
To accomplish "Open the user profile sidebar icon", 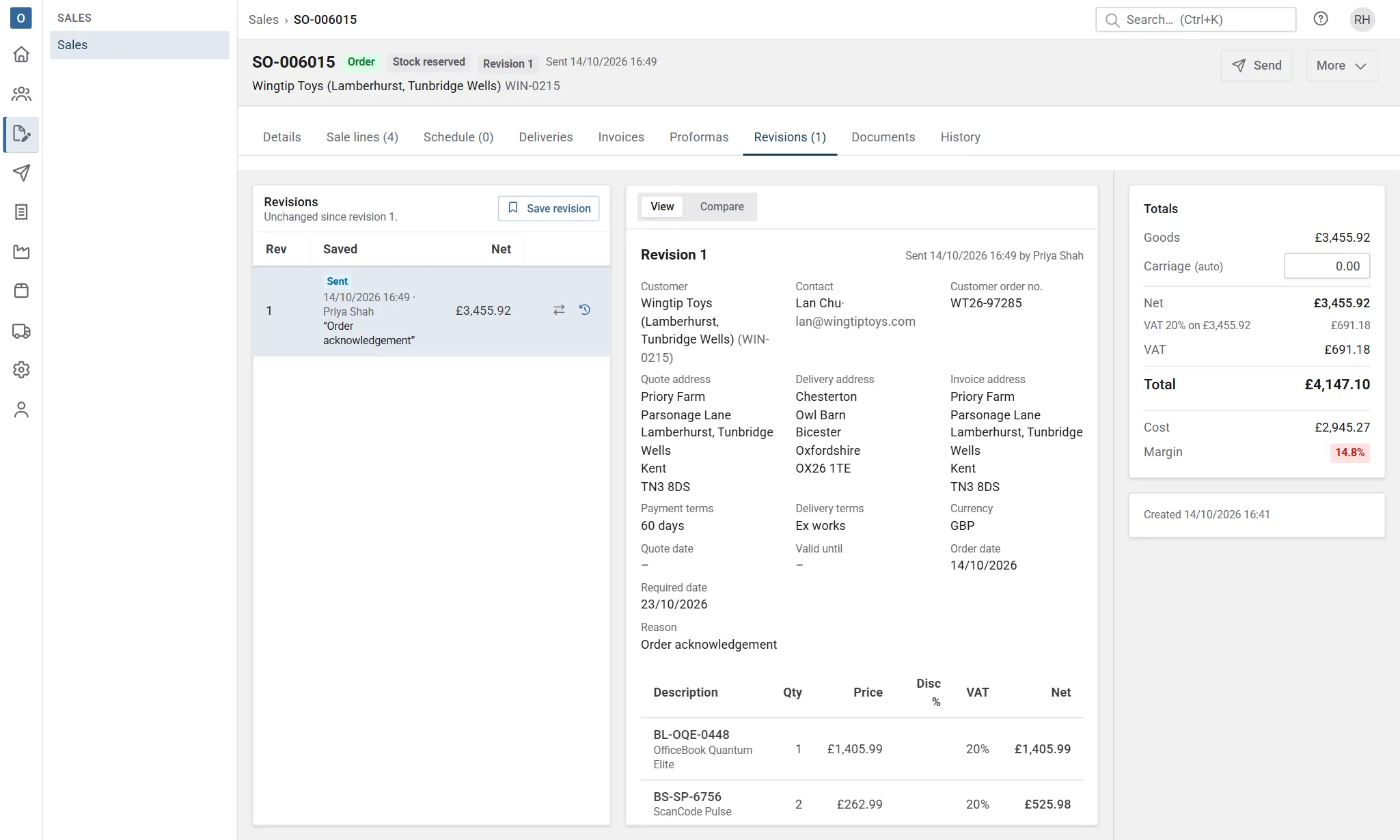I will pyautogui.click(x=21, y=410).
